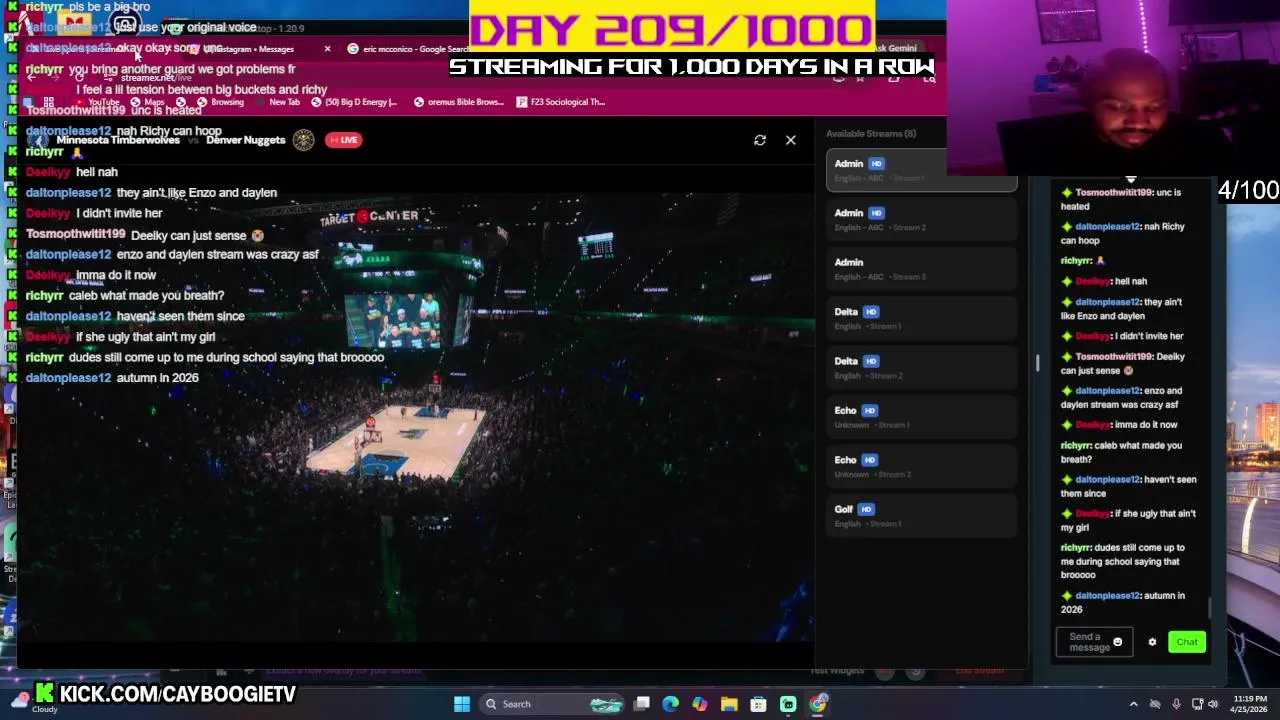Screen dimensions: 1280x720
Task: Open the Browsing bookmark
Action: point(220,102)
